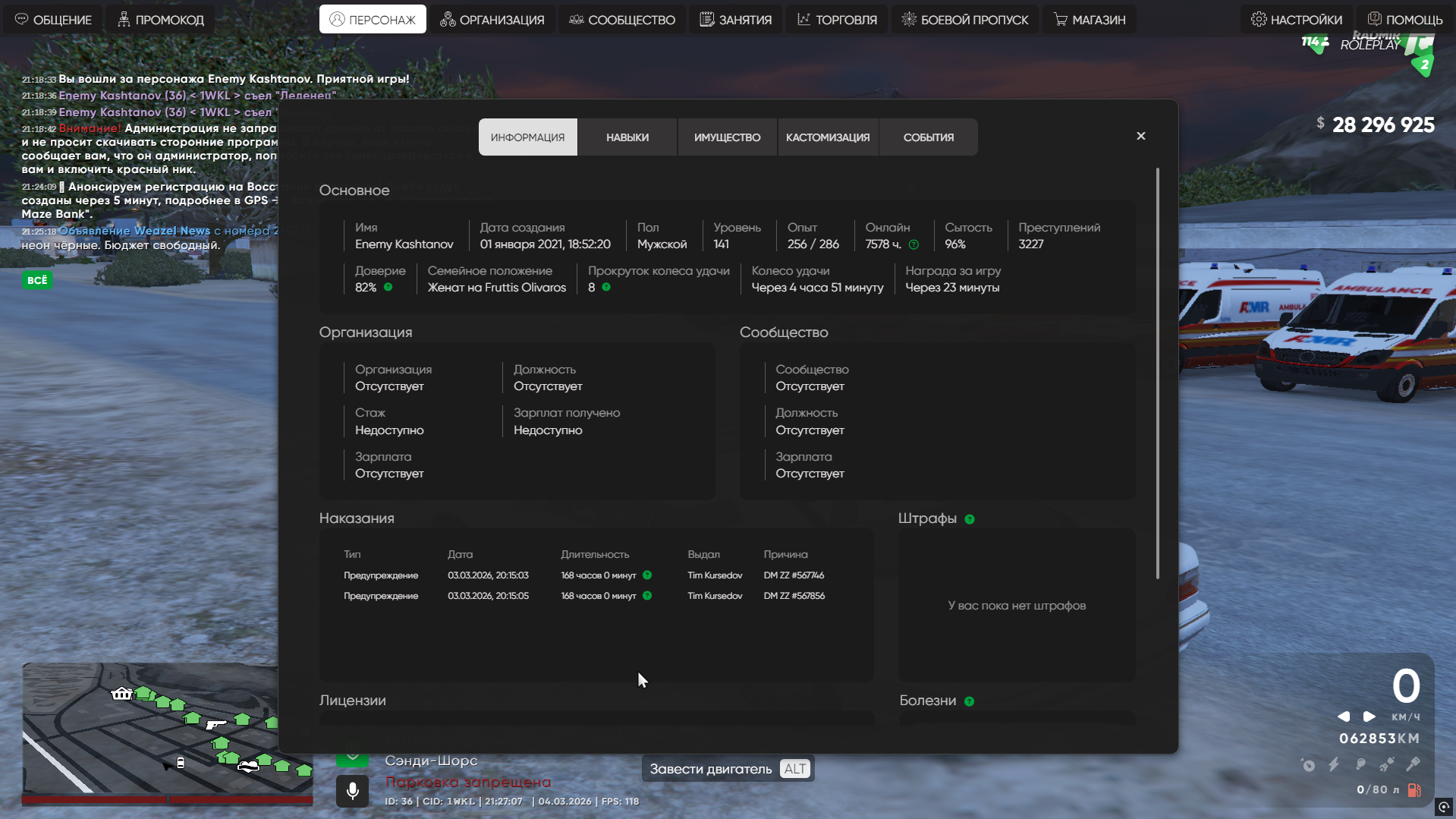Close the character information panel

[x=1140, y=136]
